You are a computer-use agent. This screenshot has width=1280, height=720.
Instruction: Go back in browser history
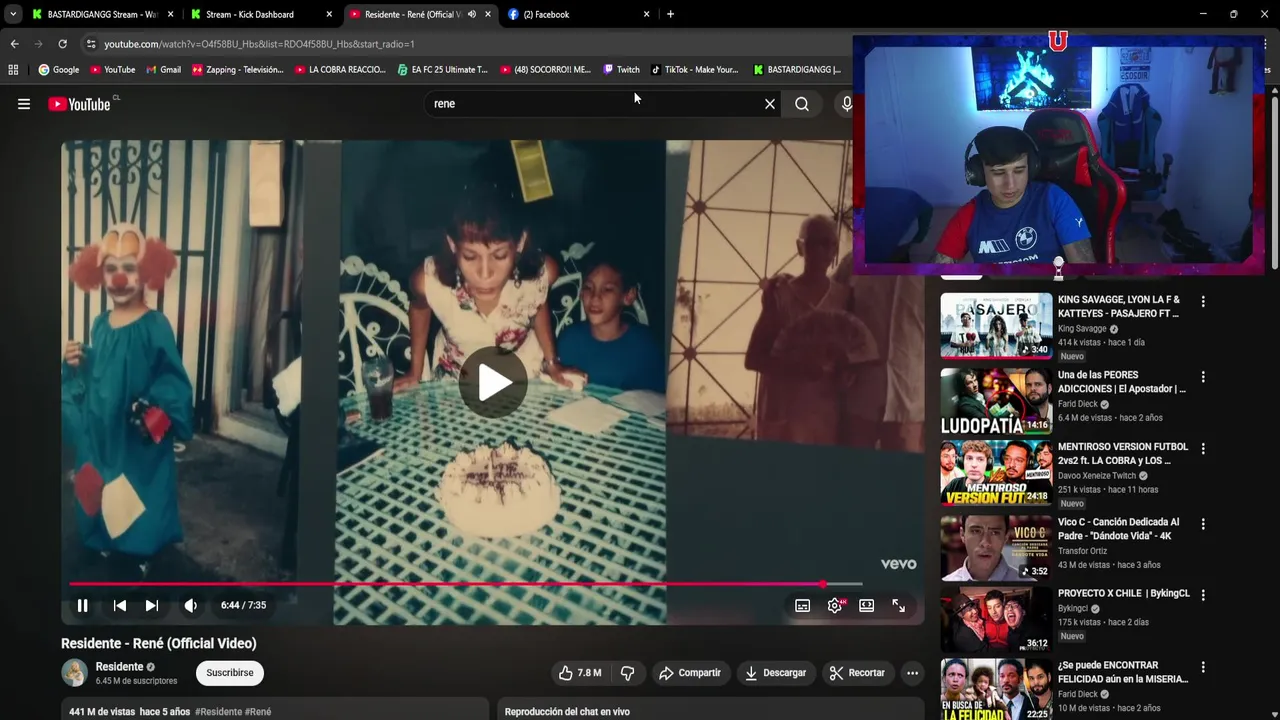click(x=14, y=44)
